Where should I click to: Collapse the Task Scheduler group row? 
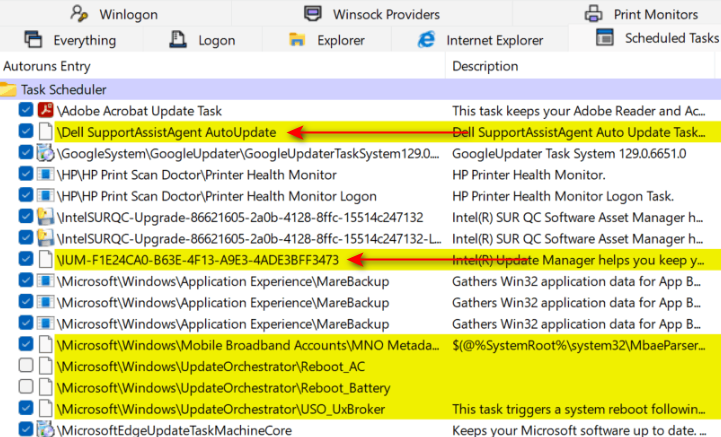360,89
